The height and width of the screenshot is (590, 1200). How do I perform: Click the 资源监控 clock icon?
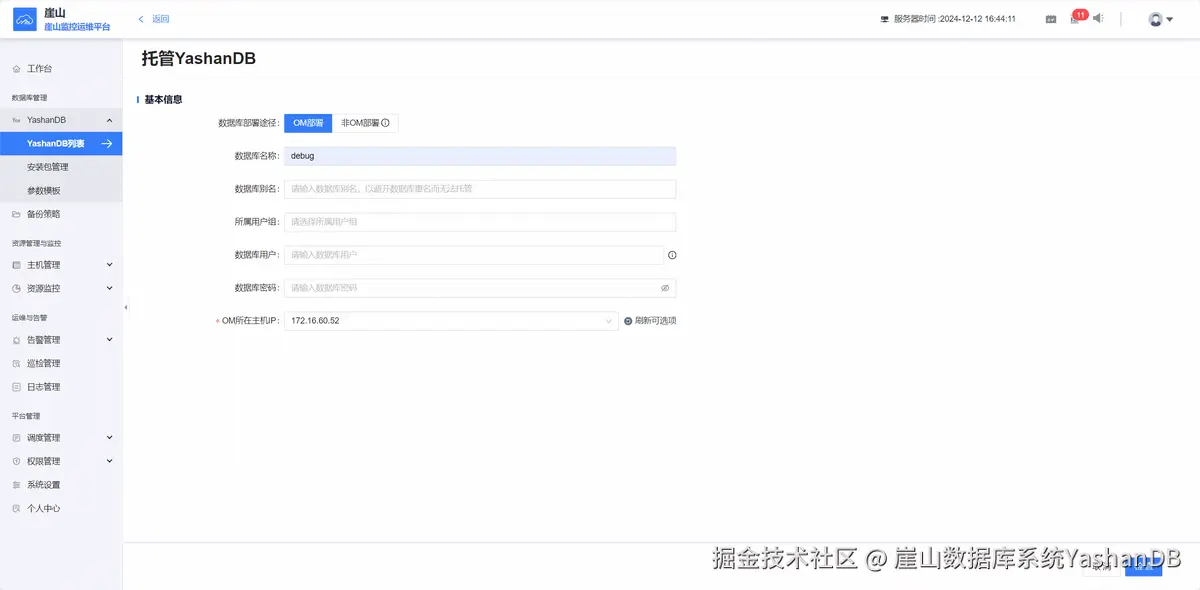coord(16,288)
